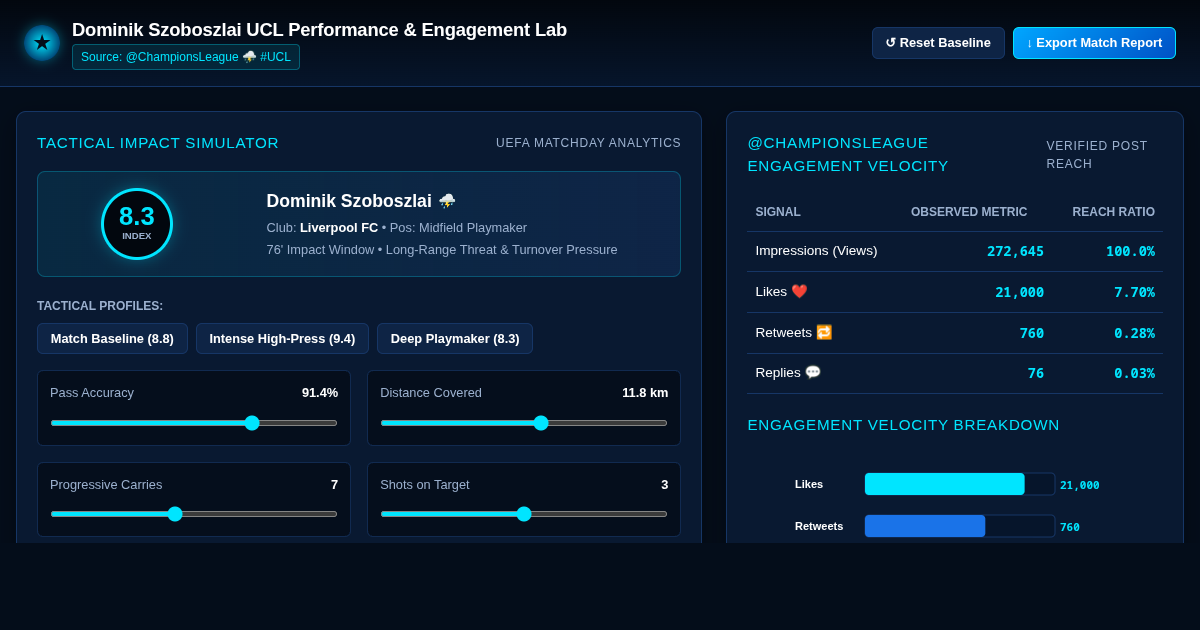
Task: Adjust the Shots on Target slider
Action: (524, 514)
